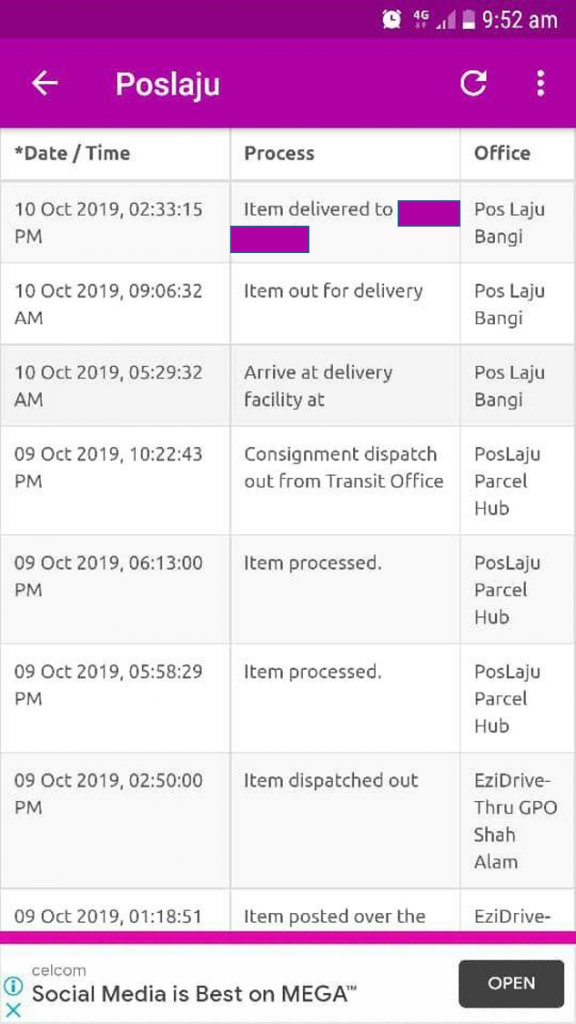Tap the 'Item dispatched out' entry
The width and height of the screenshot is (576, 1024).
point(288,821)
